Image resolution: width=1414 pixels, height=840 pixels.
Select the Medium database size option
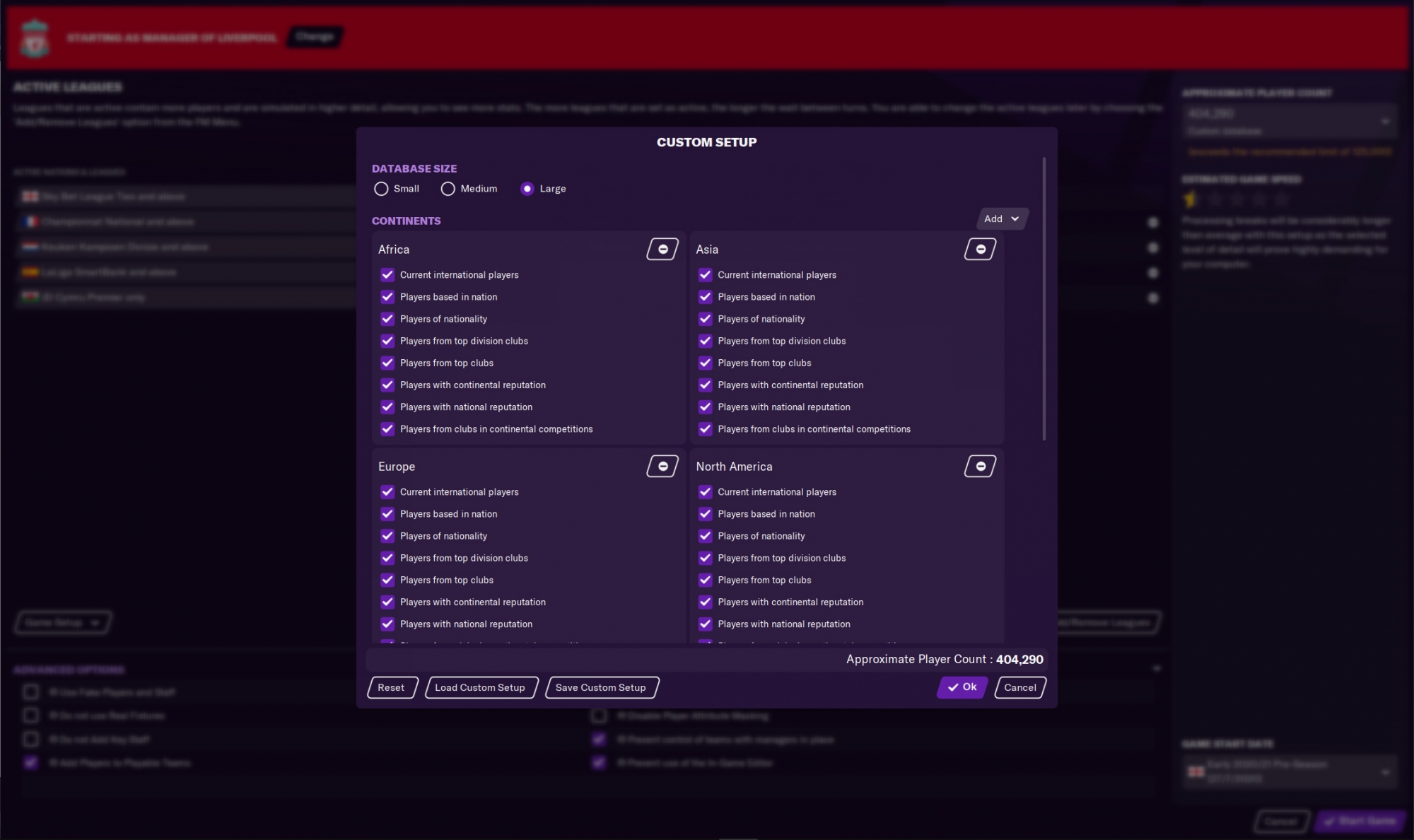448,188
